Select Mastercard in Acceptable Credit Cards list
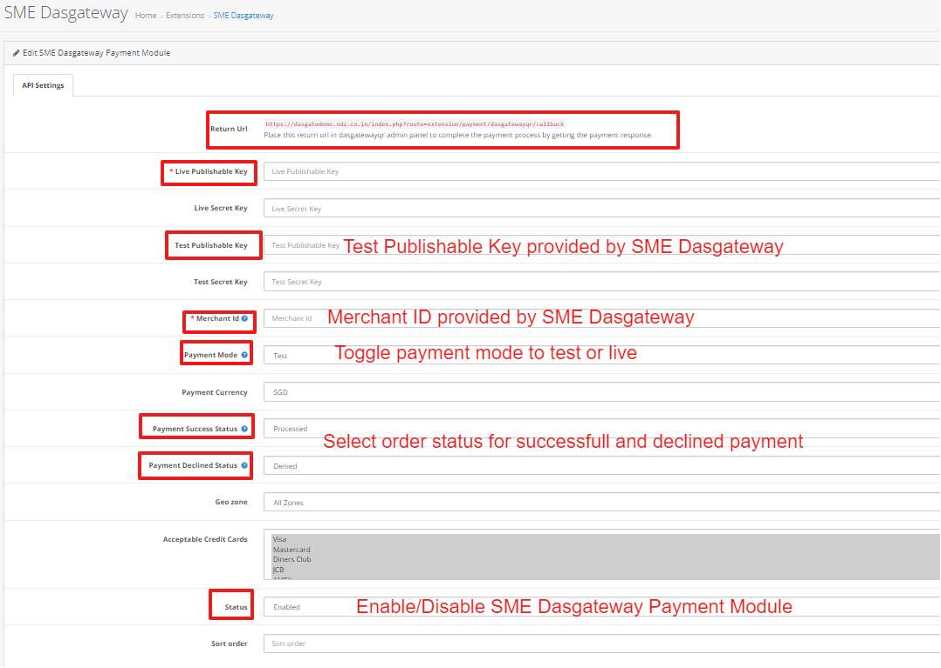This screenshot has width=941, height=668. [605, 550]
